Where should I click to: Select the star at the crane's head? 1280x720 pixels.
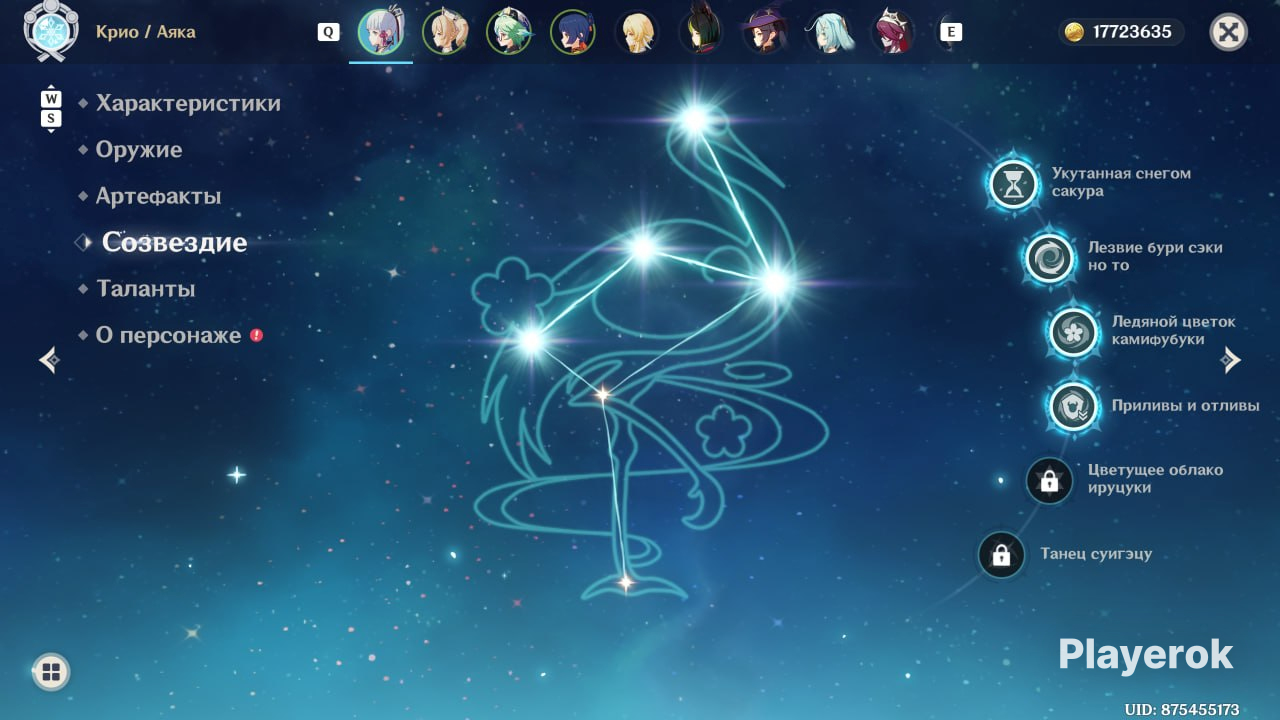pos(694,119)
